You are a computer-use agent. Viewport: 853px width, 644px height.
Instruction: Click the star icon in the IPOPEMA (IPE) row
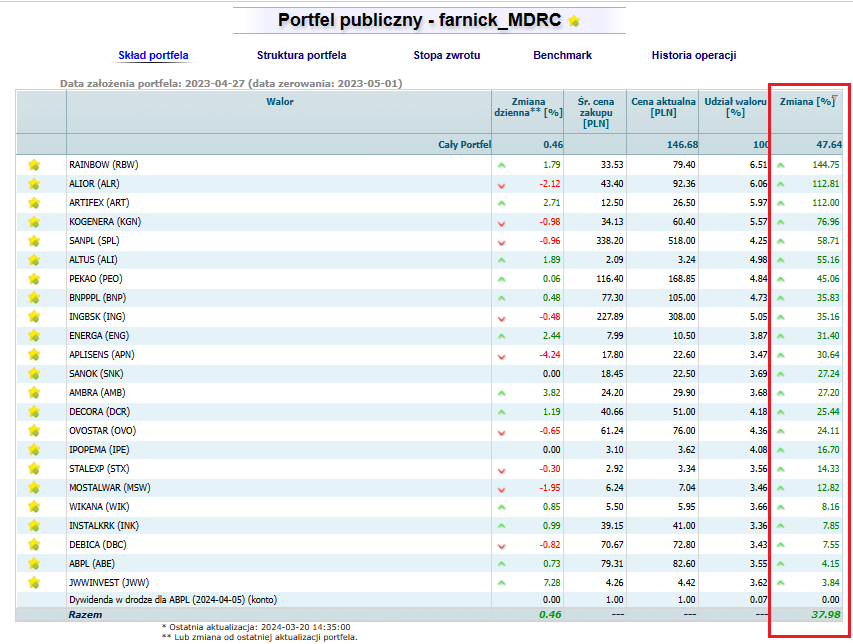point(34,450)
